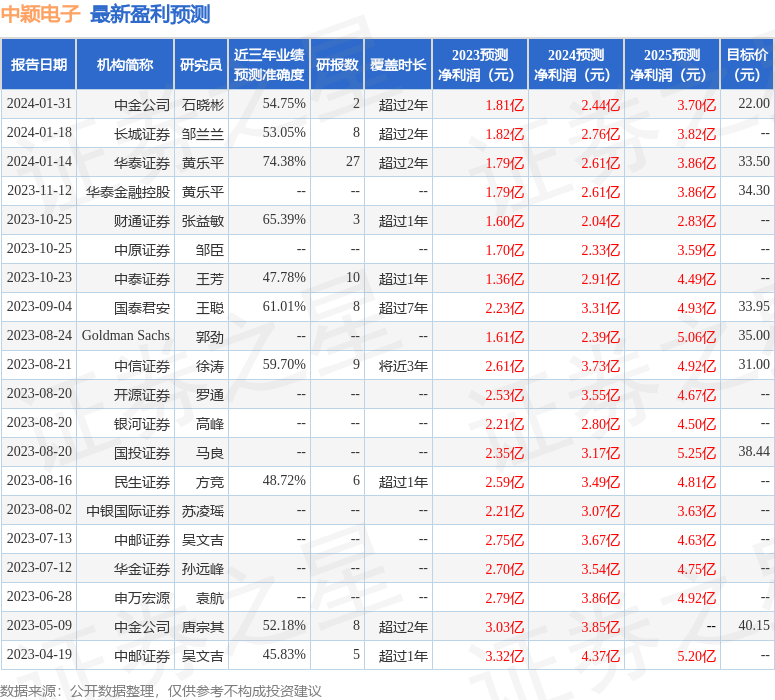Click researcher name 徐涛
Screen dimensions: 775x700
(210, 366)
